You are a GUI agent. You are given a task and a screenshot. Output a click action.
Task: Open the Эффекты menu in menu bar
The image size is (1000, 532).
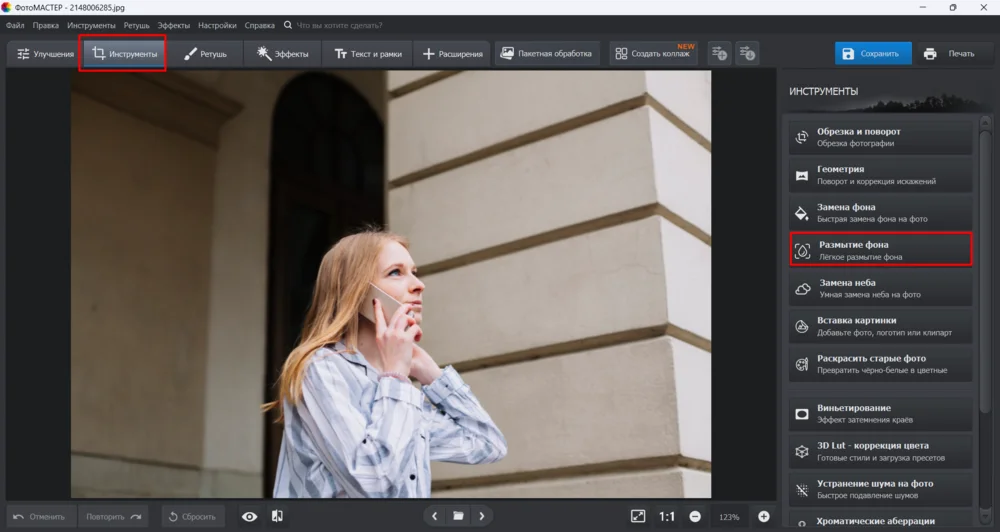point(174,24)
